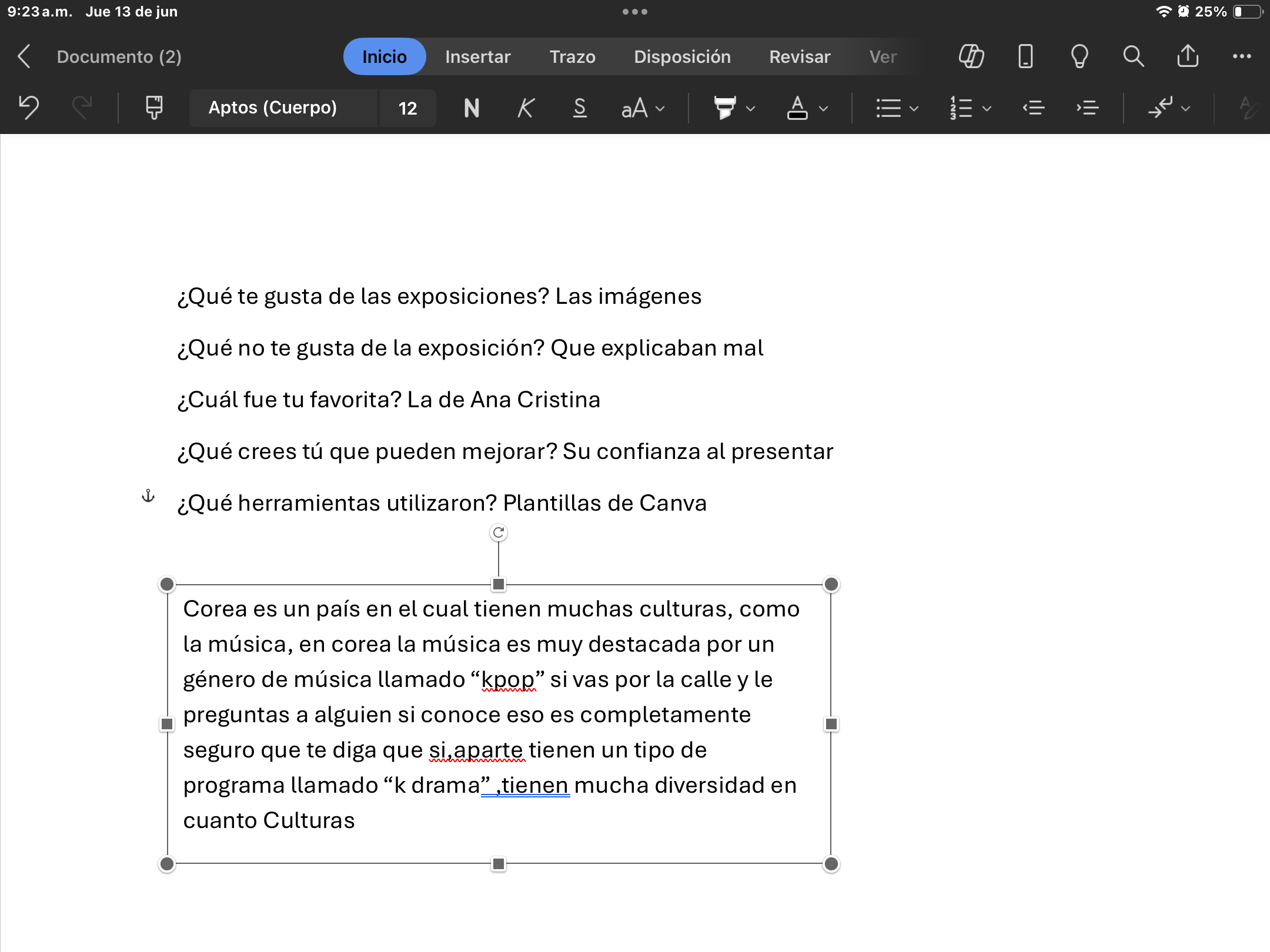Open the Revisar tab
1270x952 pixels.
click(x=800, y=57)
